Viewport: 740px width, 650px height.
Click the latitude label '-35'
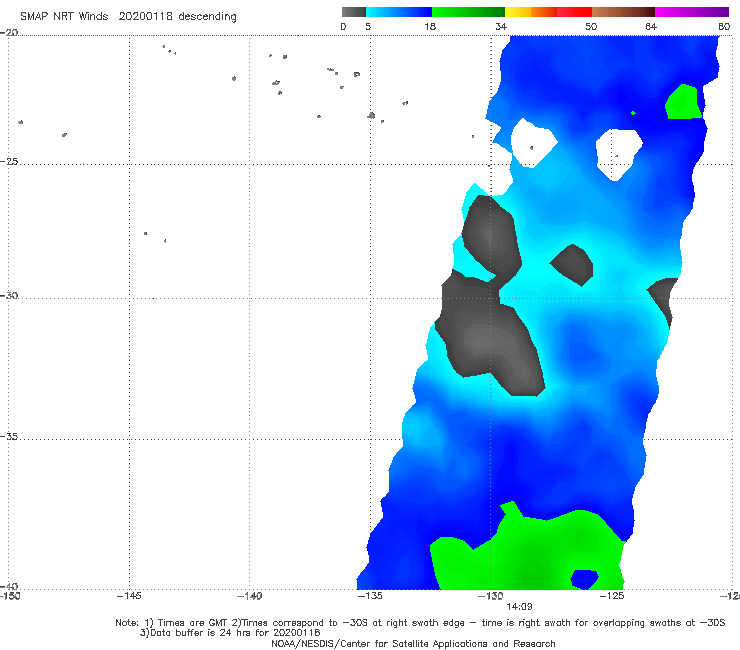click(x=9, y=436)
